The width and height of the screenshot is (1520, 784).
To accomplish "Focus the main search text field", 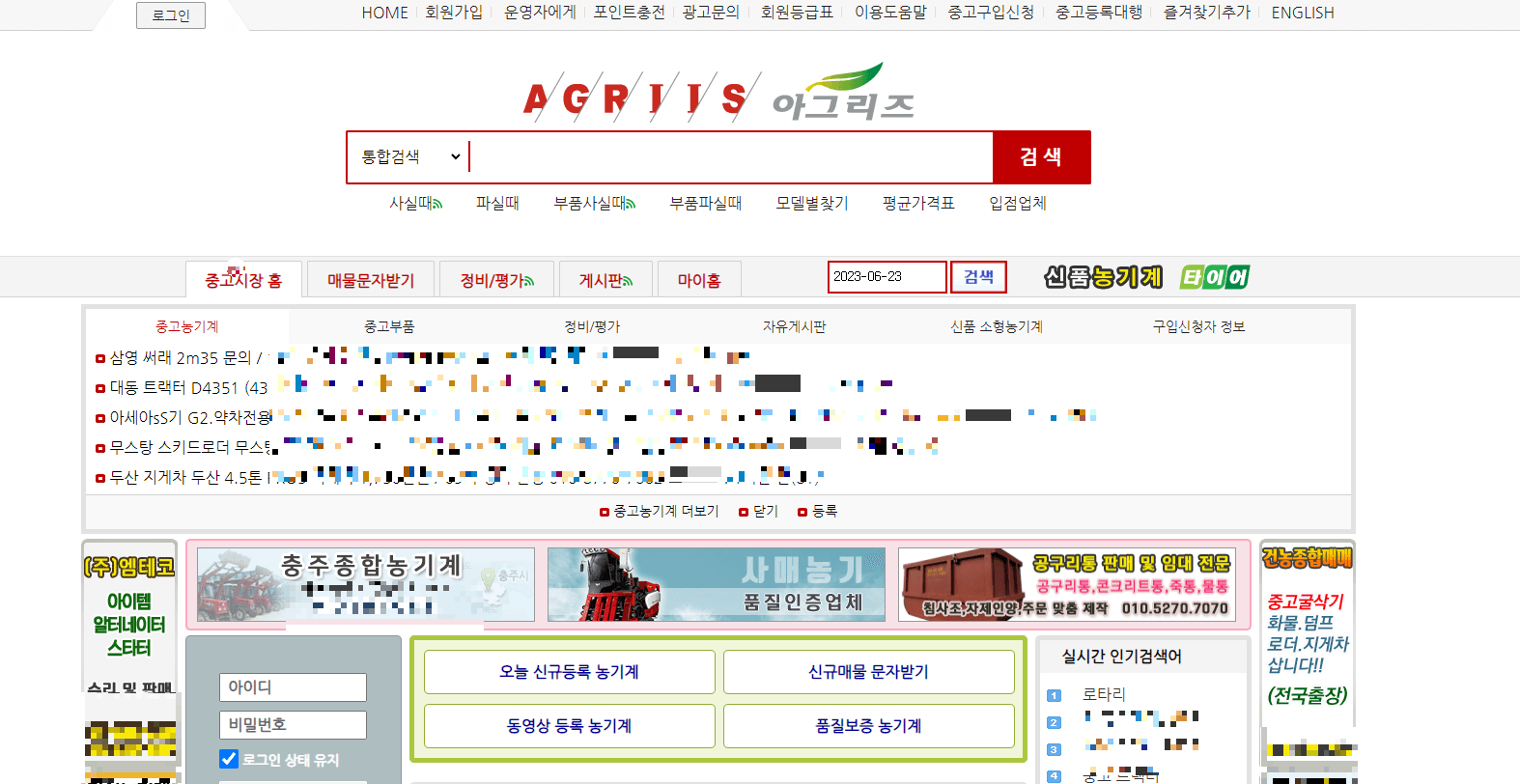I will click(x=730, y=156).
